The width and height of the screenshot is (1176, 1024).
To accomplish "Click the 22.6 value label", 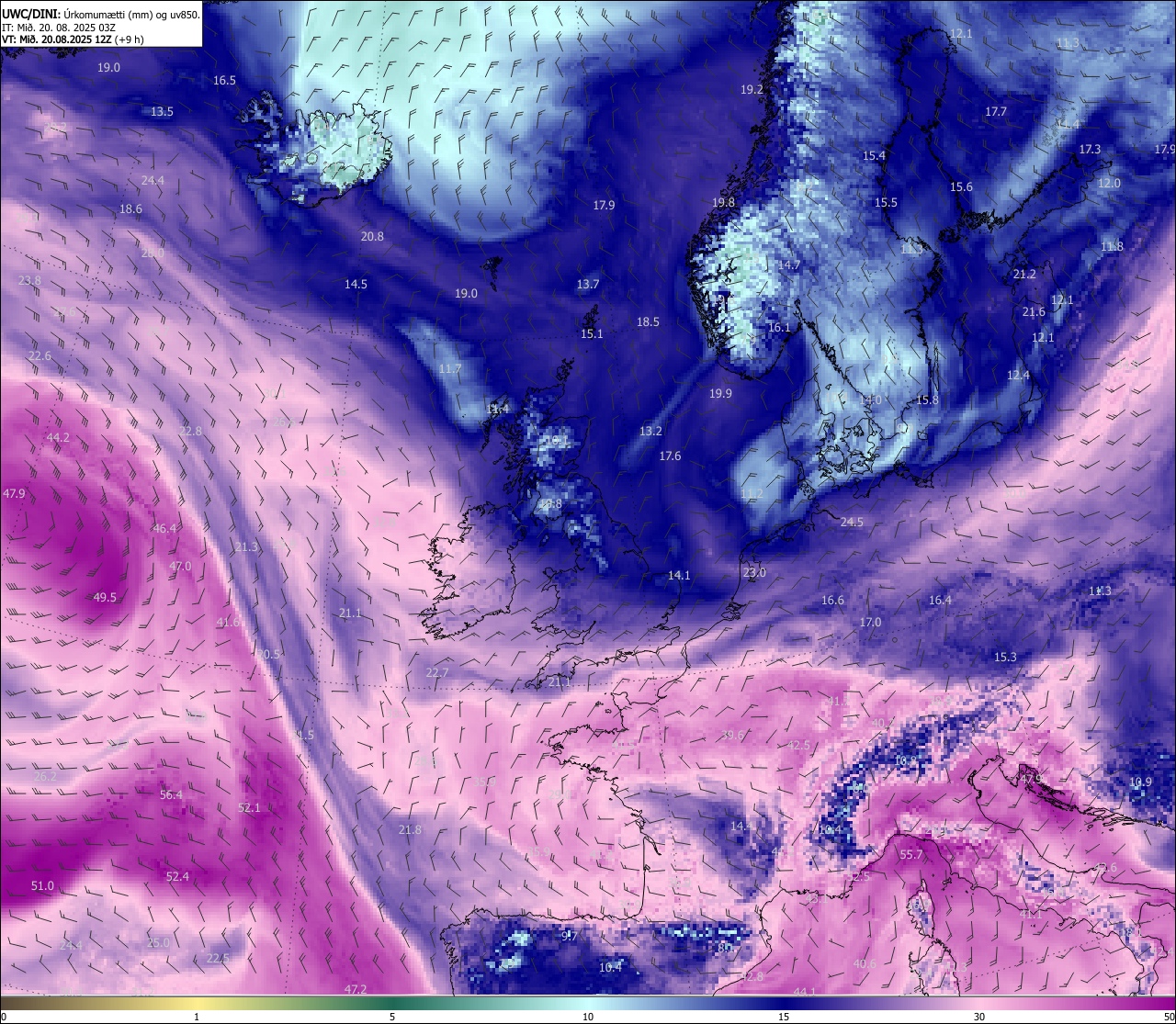I will 40,356.
